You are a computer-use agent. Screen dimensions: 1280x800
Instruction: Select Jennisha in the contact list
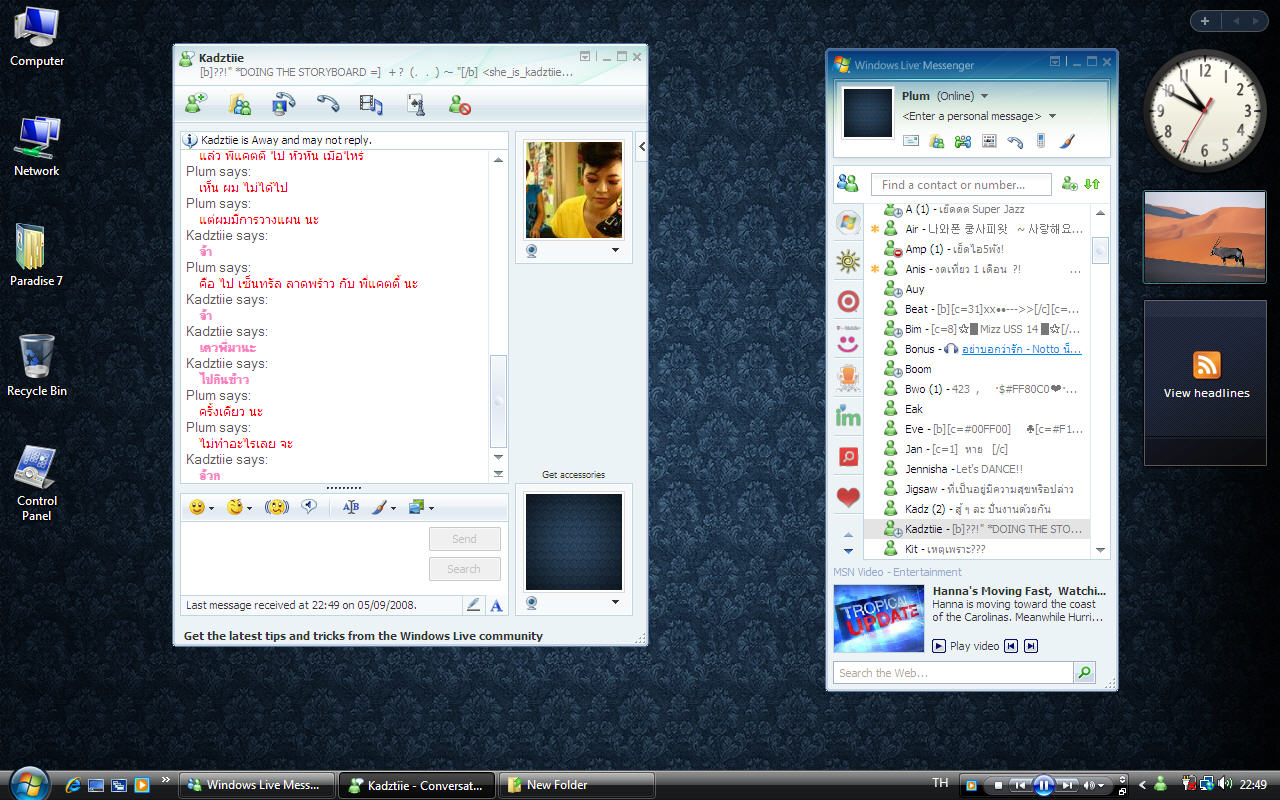tap(976, 469)
